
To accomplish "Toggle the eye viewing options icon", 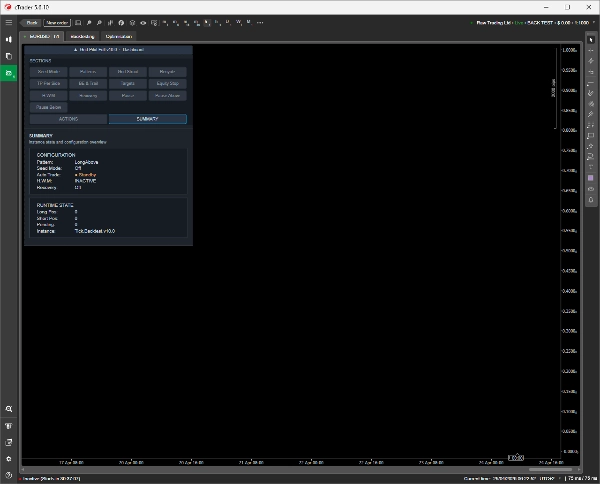I will coord(143,23).
